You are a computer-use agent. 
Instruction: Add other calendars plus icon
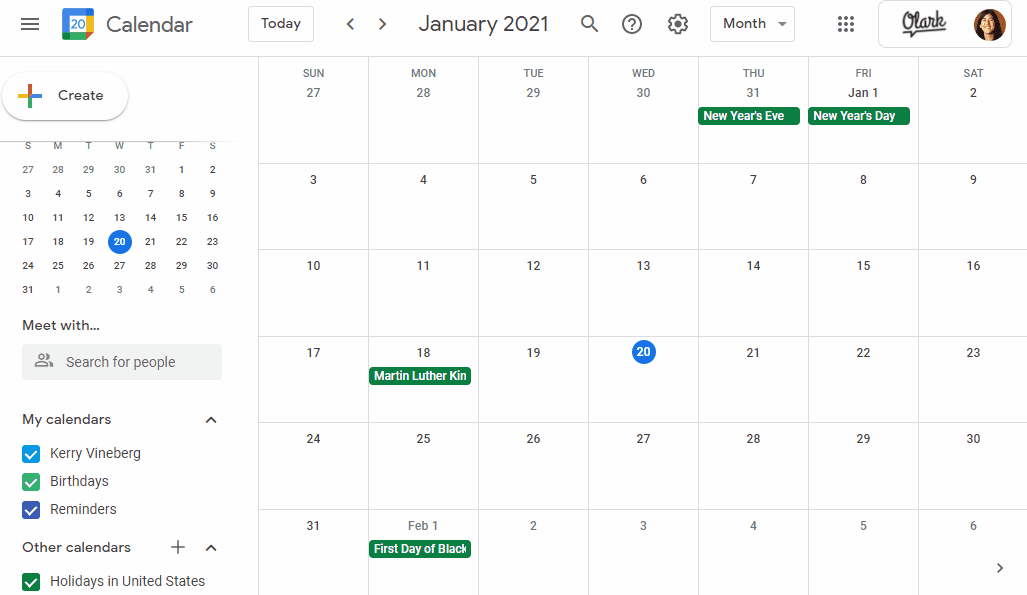(x=178, y=547)
